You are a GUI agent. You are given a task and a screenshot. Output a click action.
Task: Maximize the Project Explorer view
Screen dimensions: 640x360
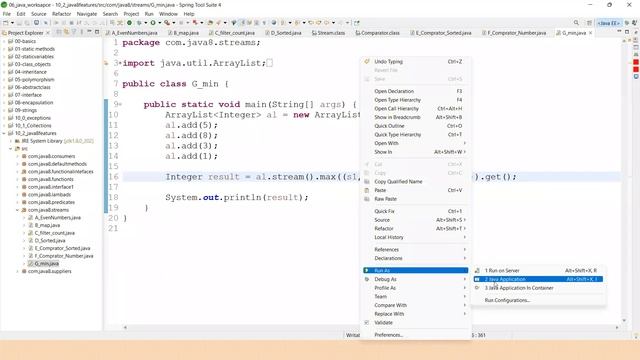tap(97, 32)
